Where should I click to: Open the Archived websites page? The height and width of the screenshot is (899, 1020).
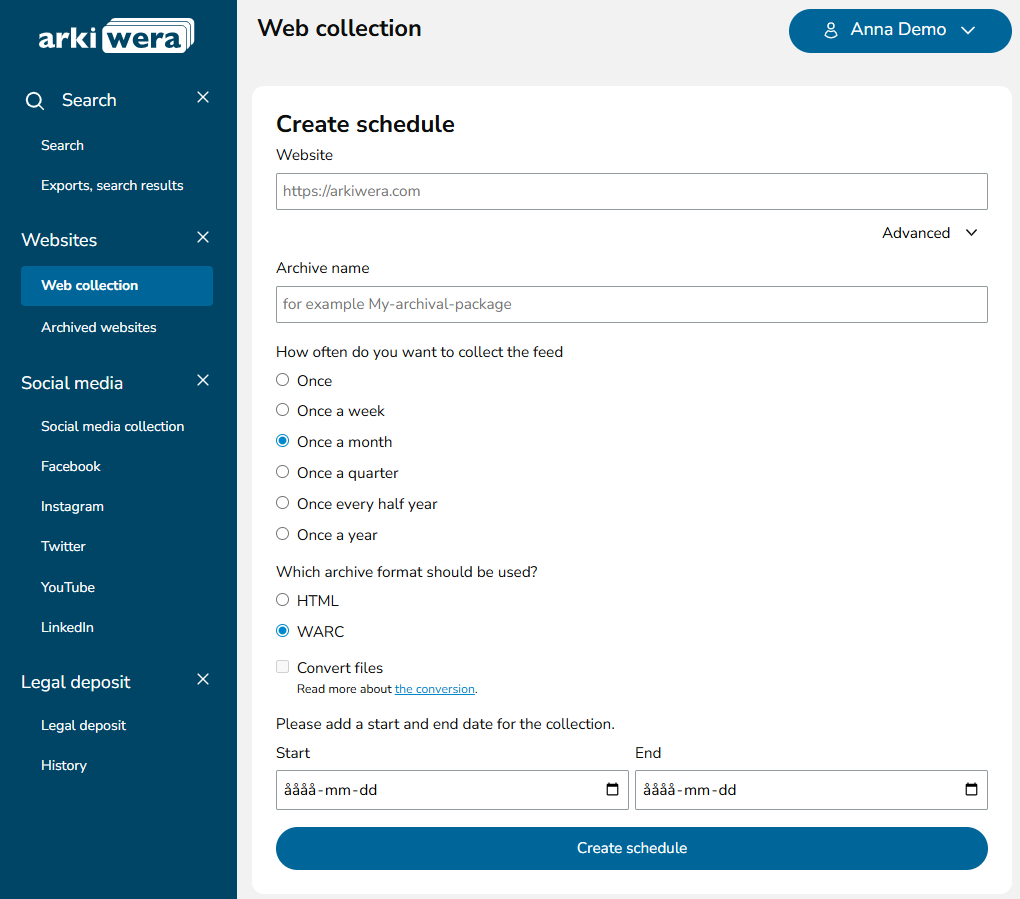[98, 327]
